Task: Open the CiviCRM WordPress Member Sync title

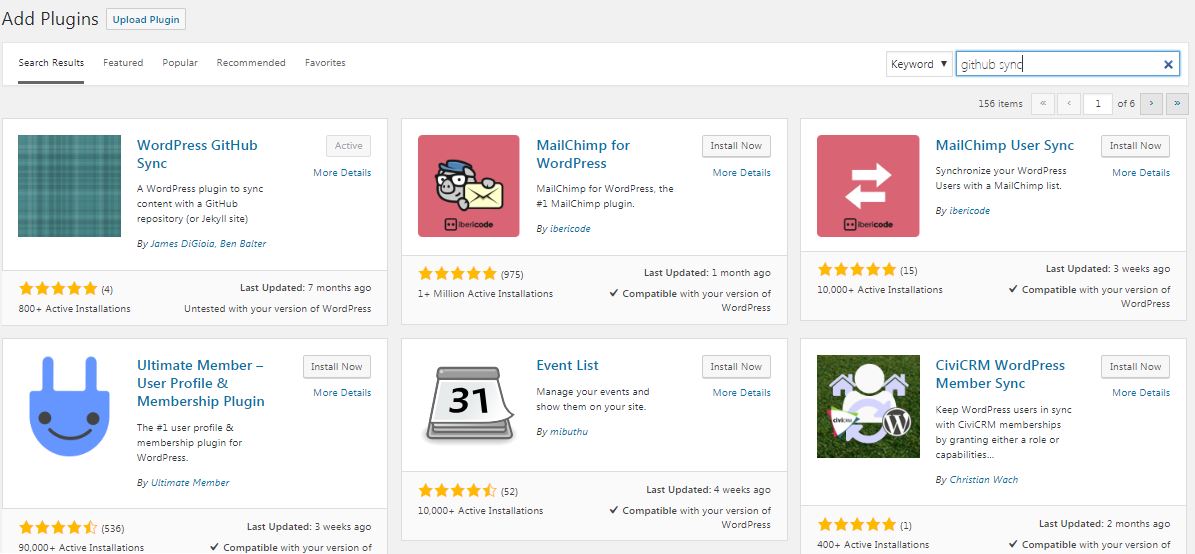Action: (x=1000, y=374)
